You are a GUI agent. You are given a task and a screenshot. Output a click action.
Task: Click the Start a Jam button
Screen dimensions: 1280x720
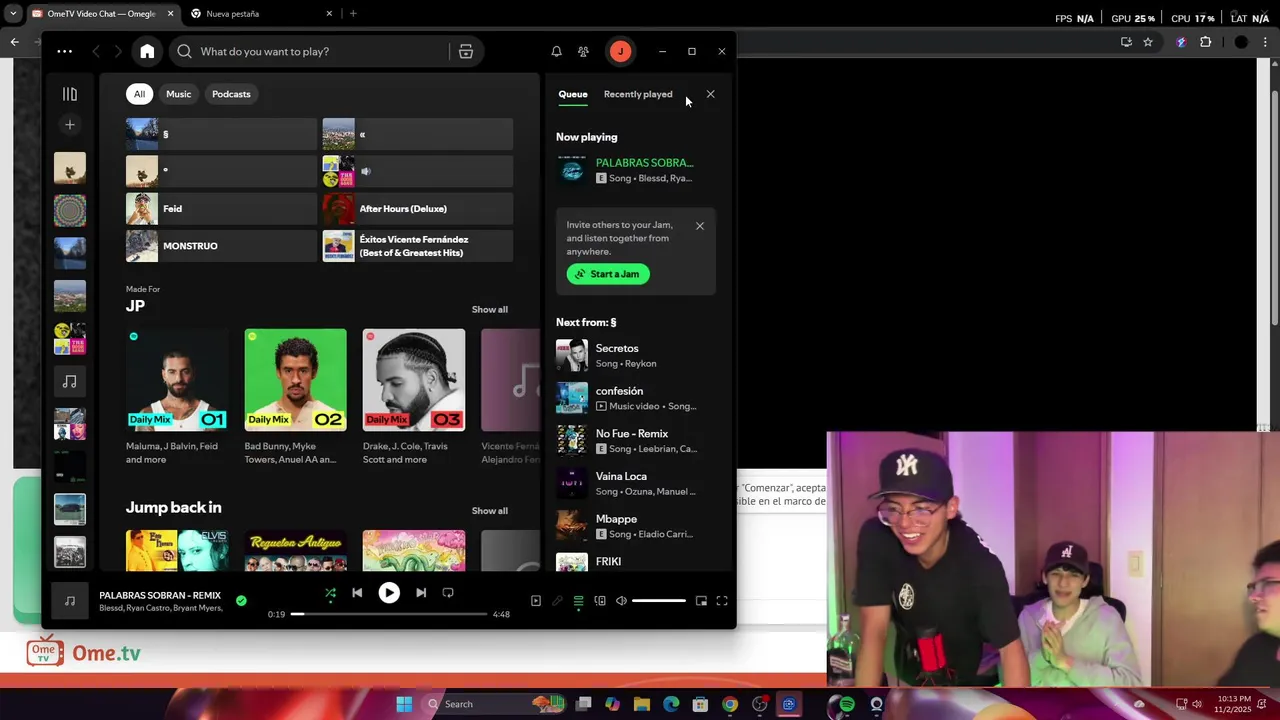608,274
